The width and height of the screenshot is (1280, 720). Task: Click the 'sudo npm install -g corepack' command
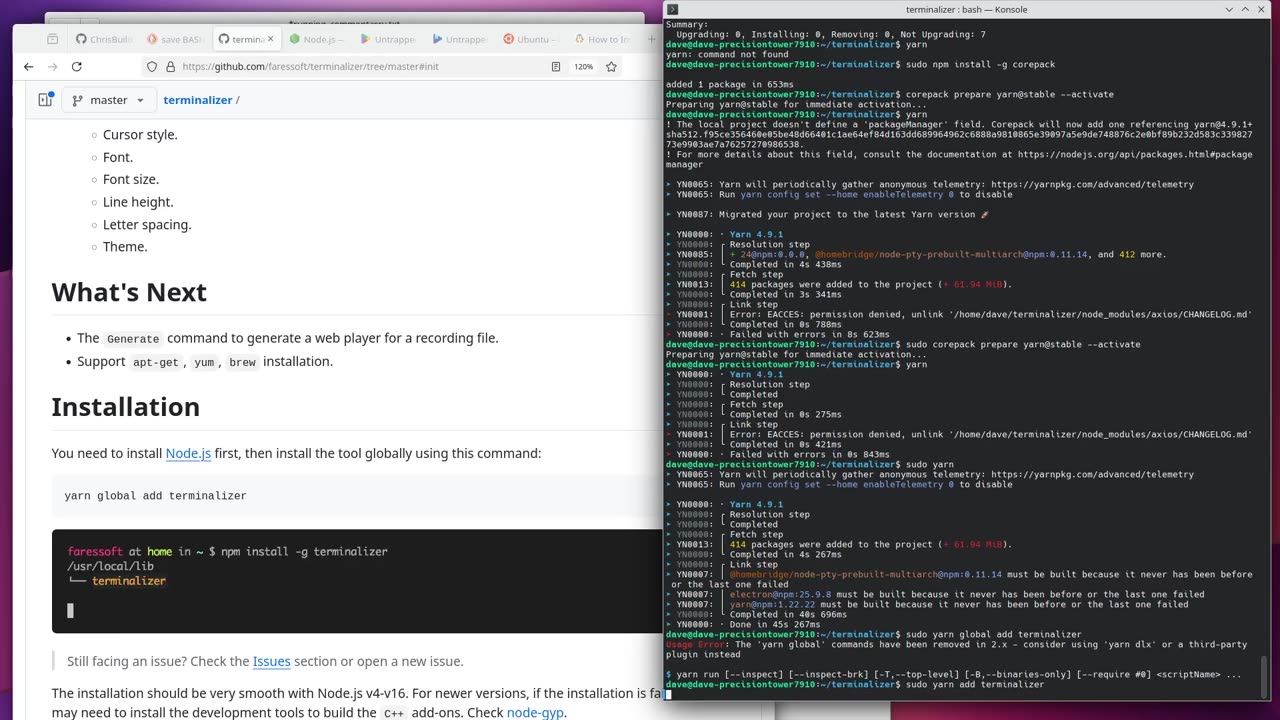coord(979,64)
